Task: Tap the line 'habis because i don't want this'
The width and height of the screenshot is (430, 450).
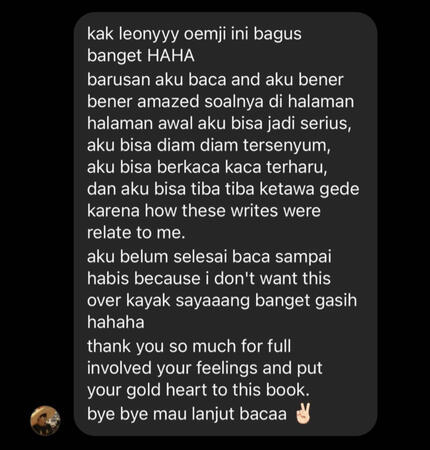Action: point(209,278)
